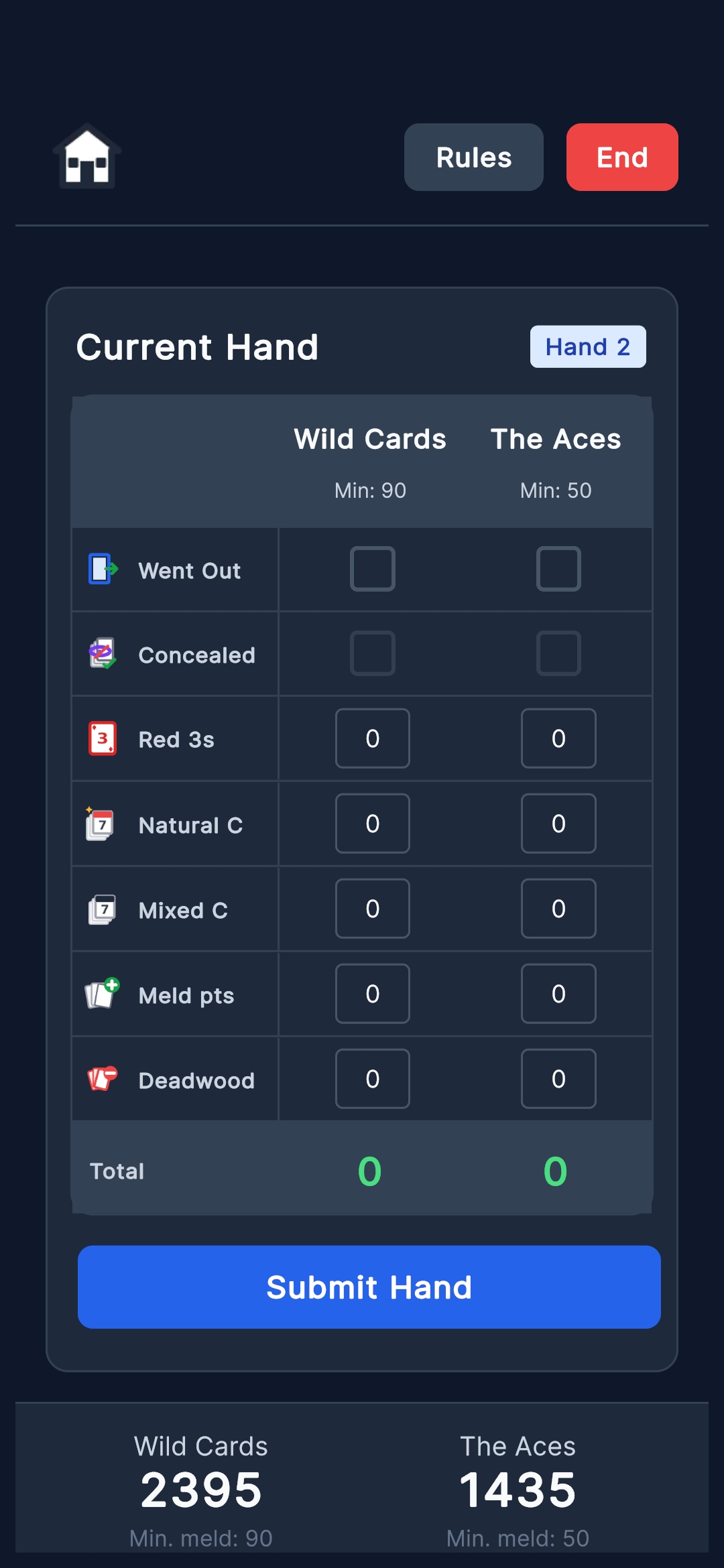724x1568 pixels.
Task: Select Natural C input for The Aces
Action: point(558,824)
